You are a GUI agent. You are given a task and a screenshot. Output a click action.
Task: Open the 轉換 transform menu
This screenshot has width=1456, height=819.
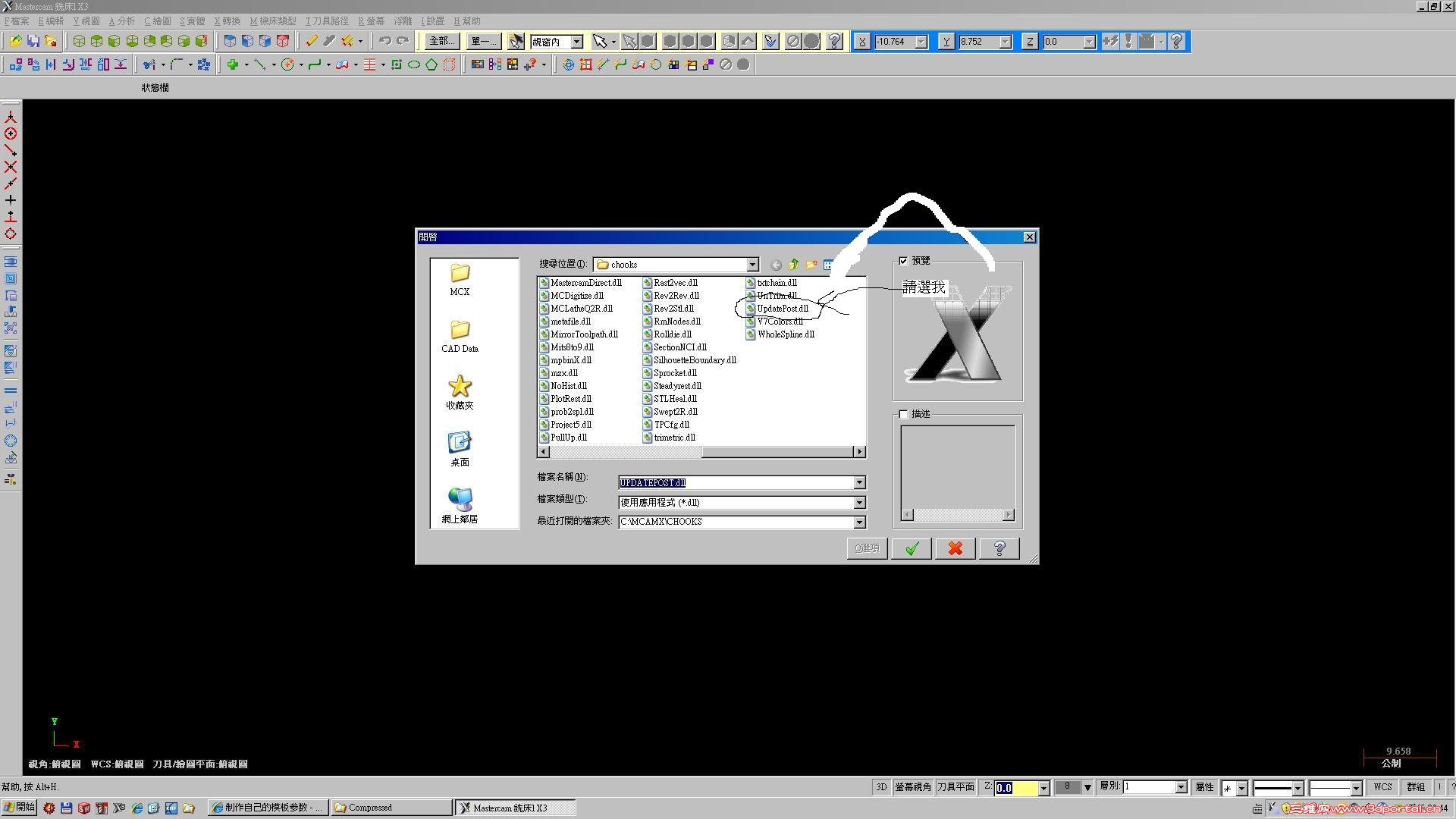pyautogui.click(x=227, y=21)
